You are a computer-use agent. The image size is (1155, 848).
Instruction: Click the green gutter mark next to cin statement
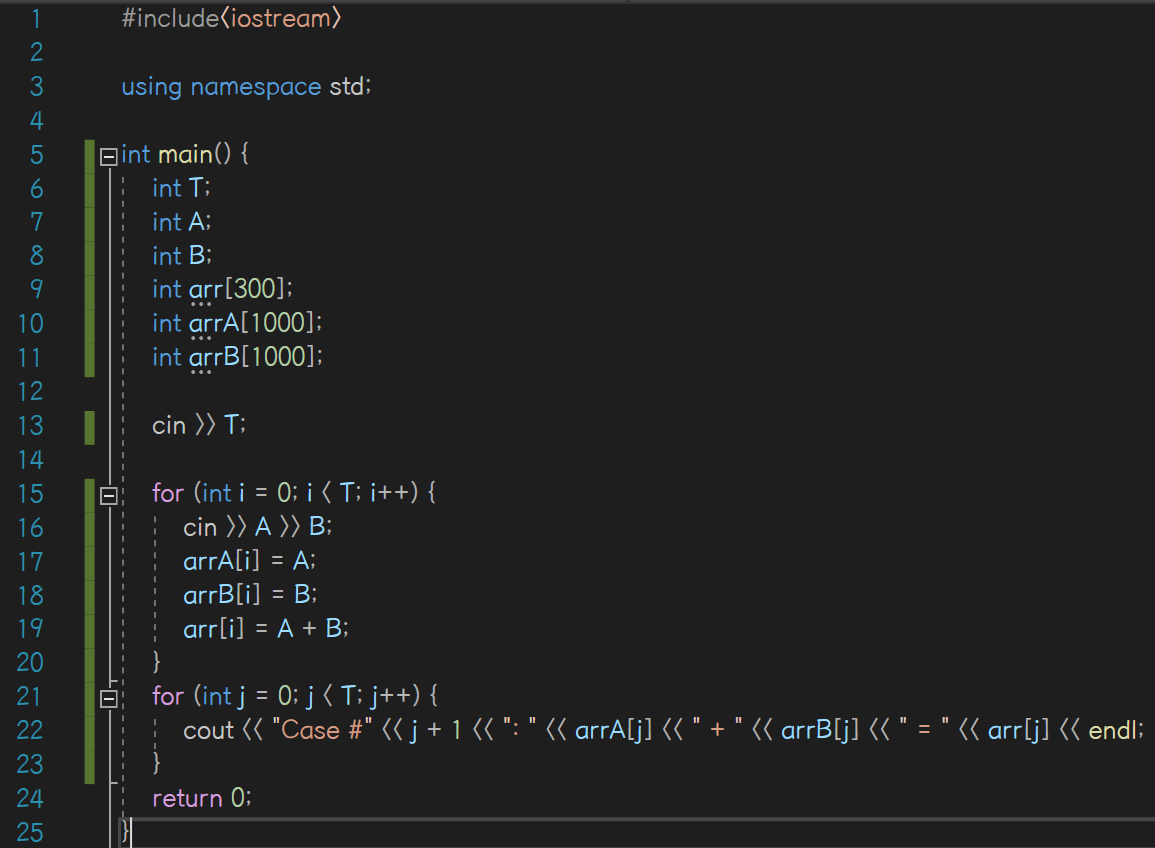coord(89,425)
